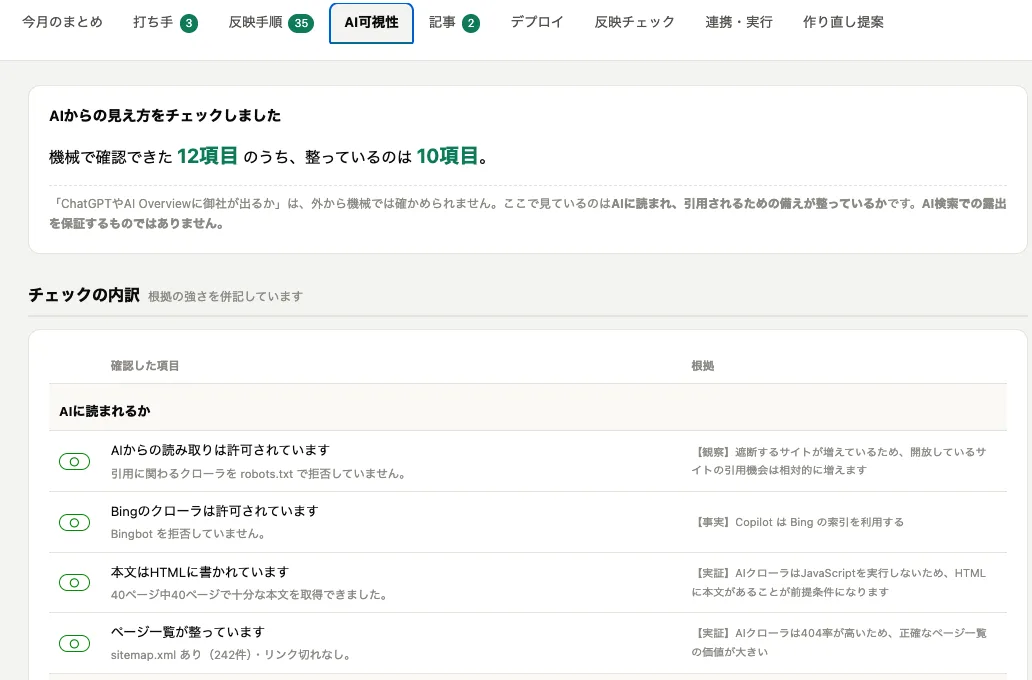Open the 今月のまとめ tab
Viewport: 1032px width, 680px height.
point(63,22)
